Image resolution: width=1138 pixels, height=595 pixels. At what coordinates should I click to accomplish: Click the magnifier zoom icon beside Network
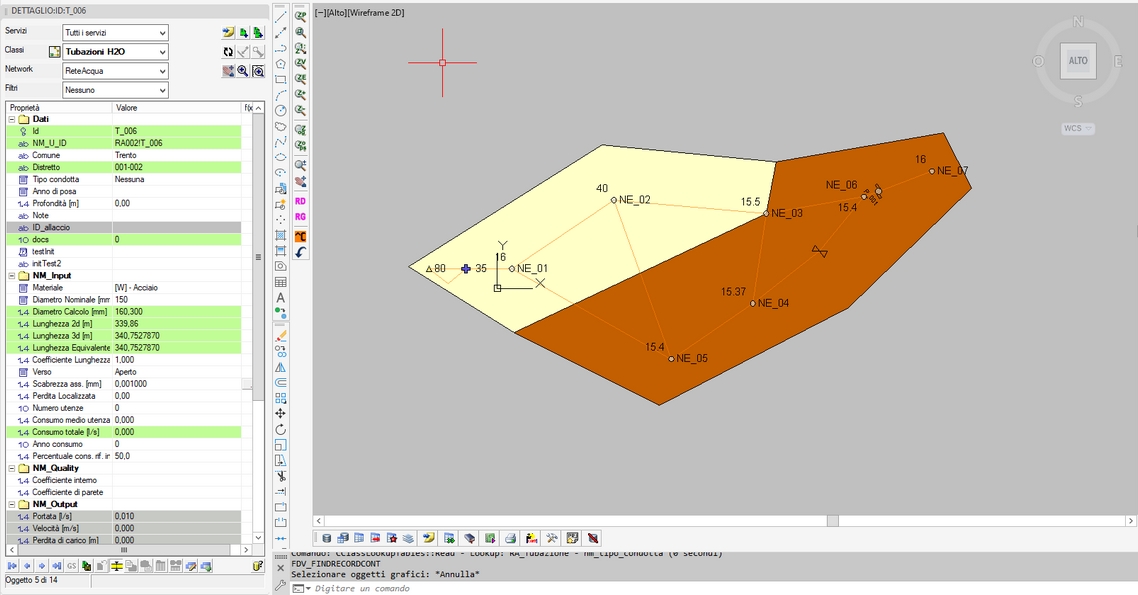click(x=243, y=71)
